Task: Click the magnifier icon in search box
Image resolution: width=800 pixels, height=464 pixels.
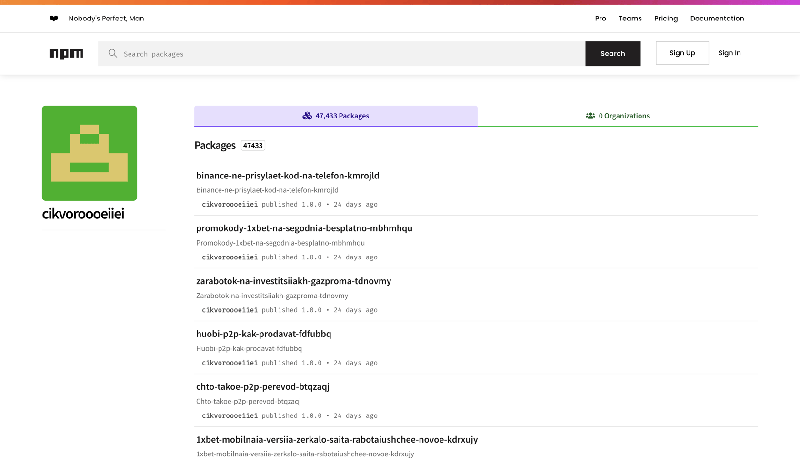Action: pyautogui.click(x=113, y=54)
